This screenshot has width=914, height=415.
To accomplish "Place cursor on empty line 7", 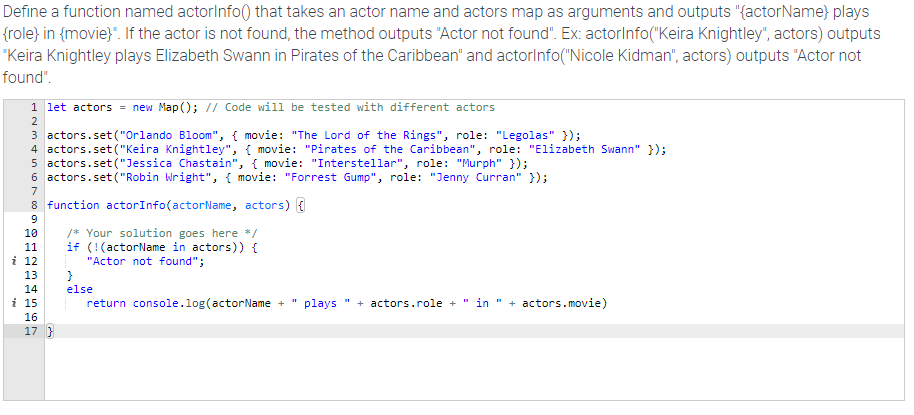I will (x=474, y=191).
